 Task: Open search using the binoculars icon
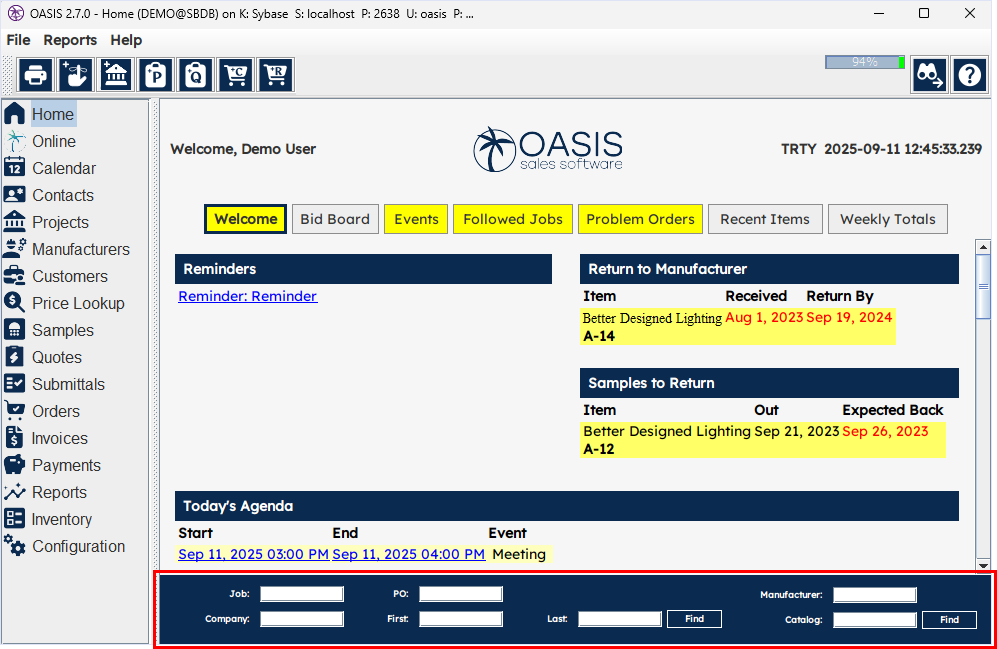pos(929,74)
